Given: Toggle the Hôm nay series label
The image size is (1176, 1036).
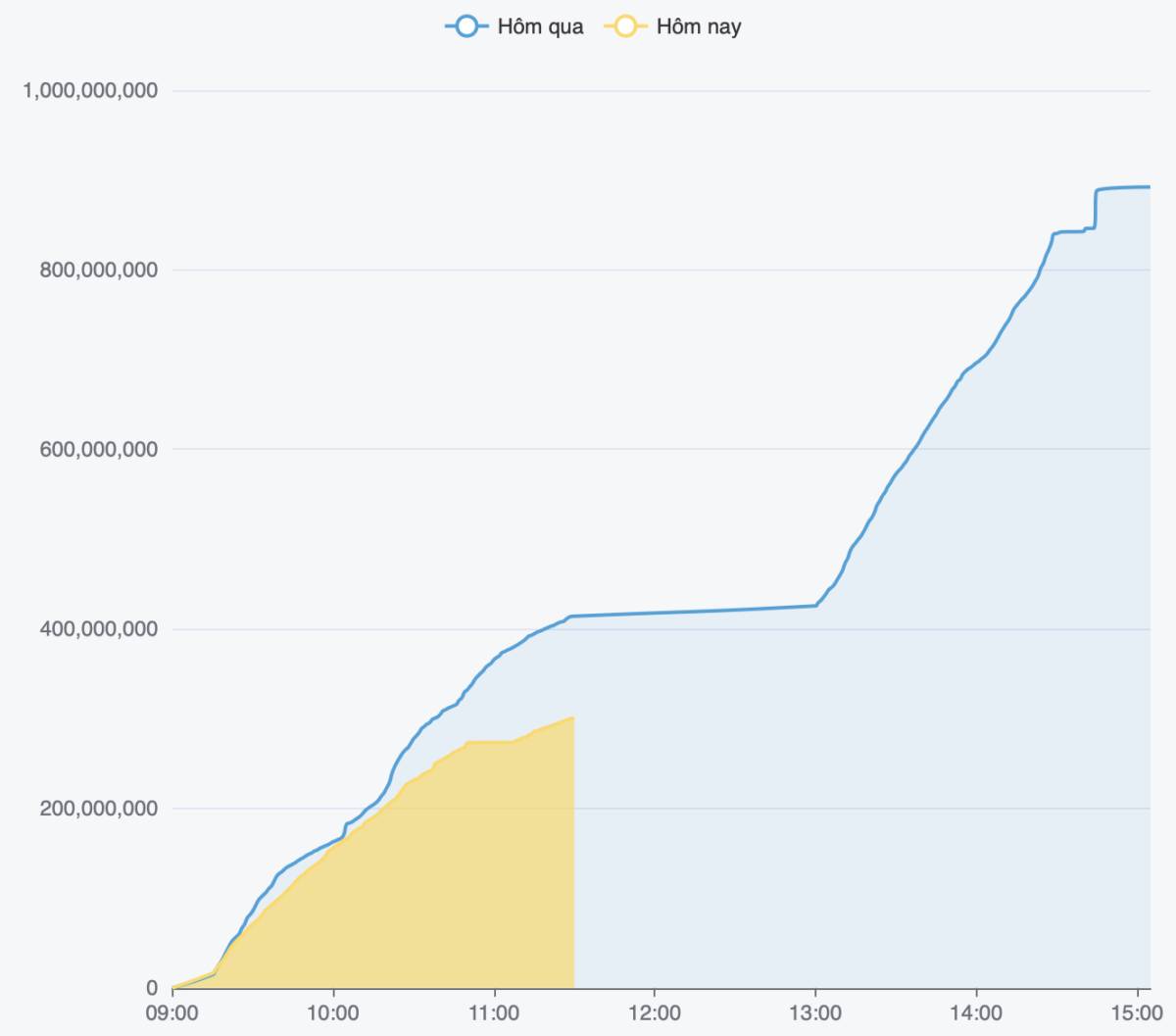Looking at the screenshot, I should coord(699,26).
